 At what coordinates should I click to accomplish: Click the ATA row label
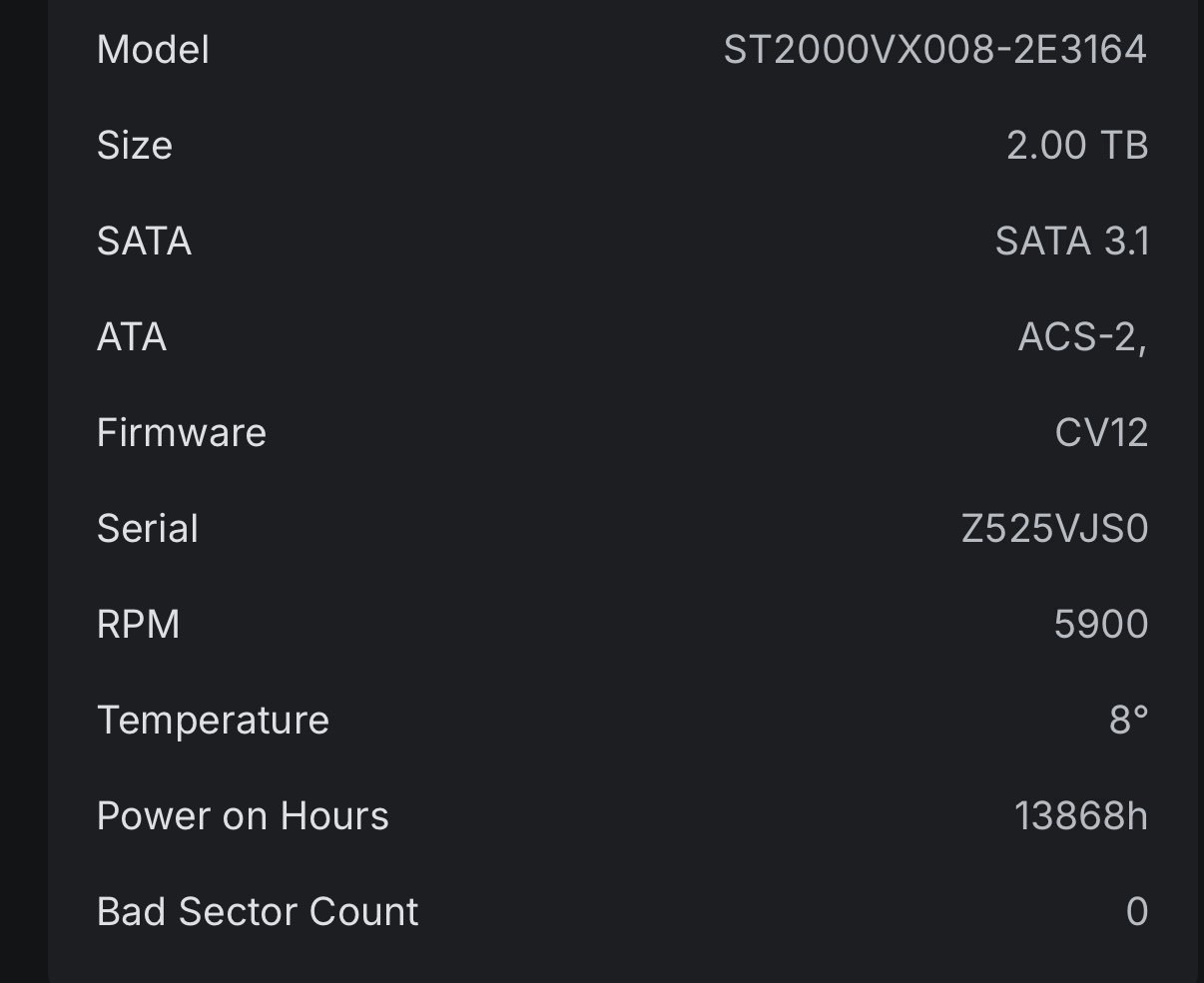[x=132, y=337]
